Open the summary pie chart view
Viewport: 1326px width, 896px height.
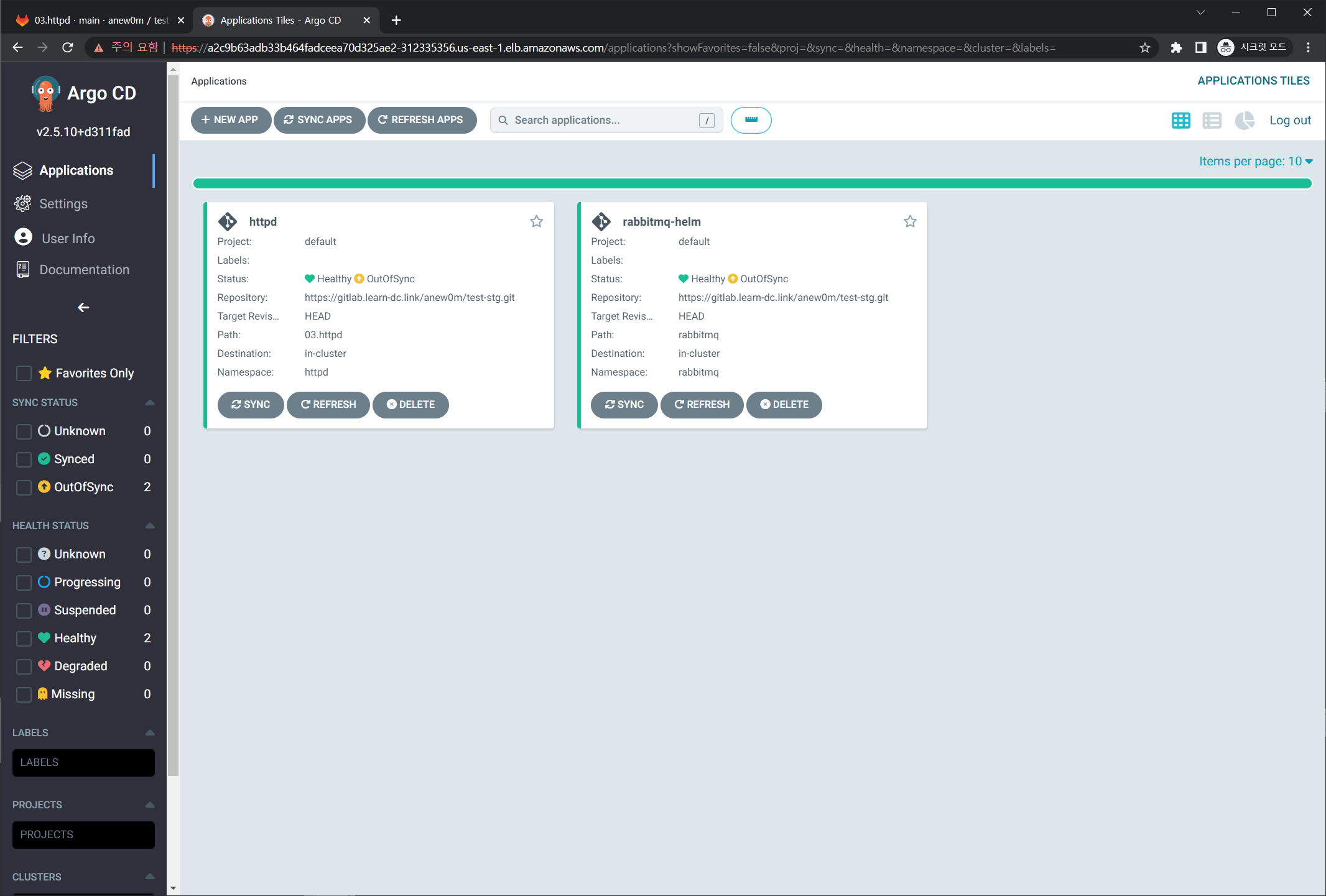(1244, 121)
